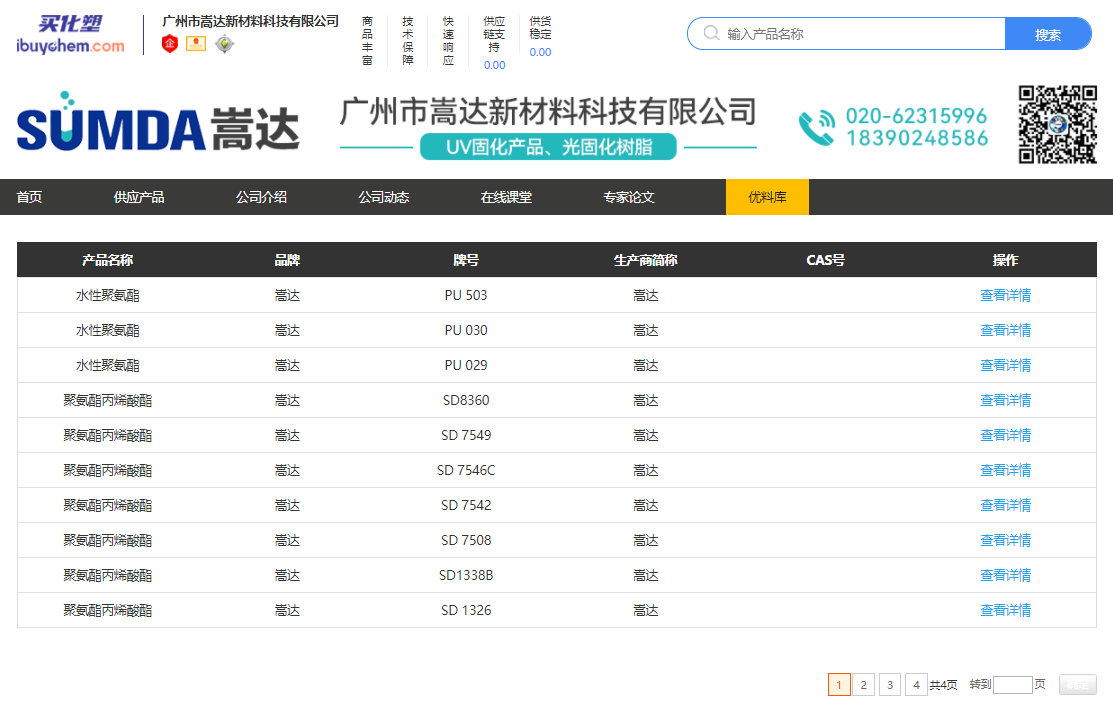
Task: Click the red enterprise certification badge
Action: pos(170,44)
